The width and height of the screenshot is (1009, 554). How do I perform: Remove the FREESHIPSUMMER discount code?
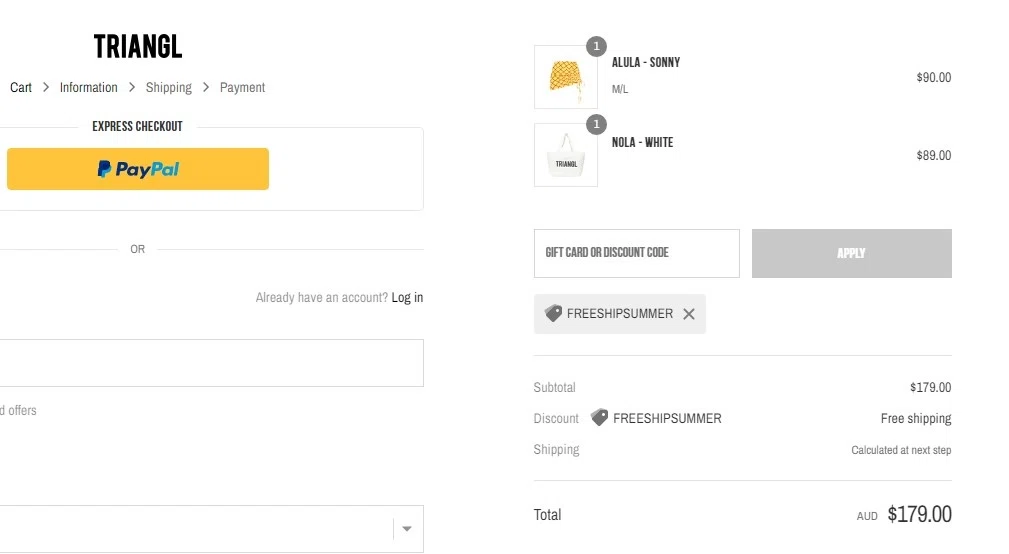689,314
